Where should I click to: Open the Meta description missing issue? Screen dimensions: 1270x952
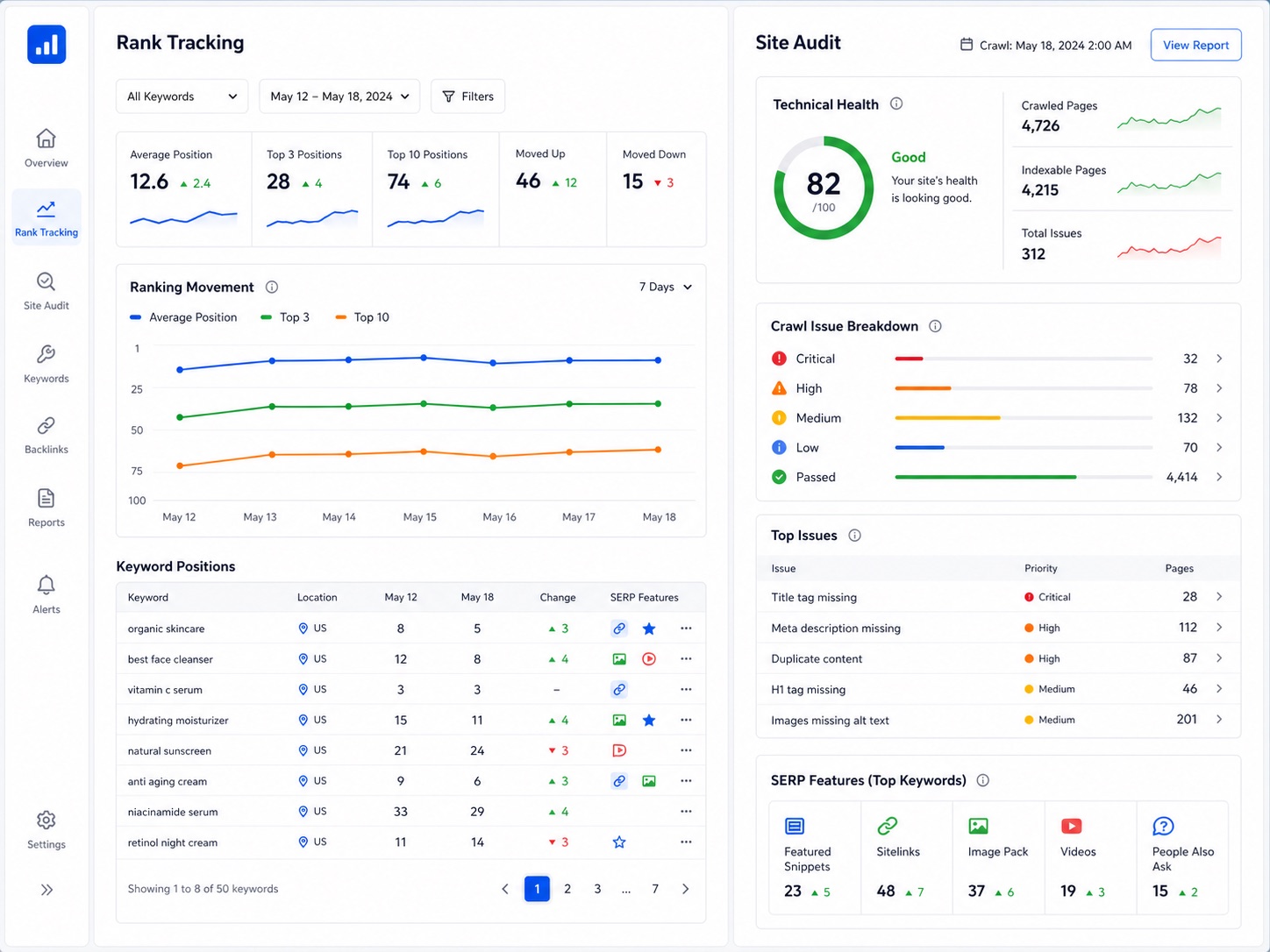coord(998,628)
